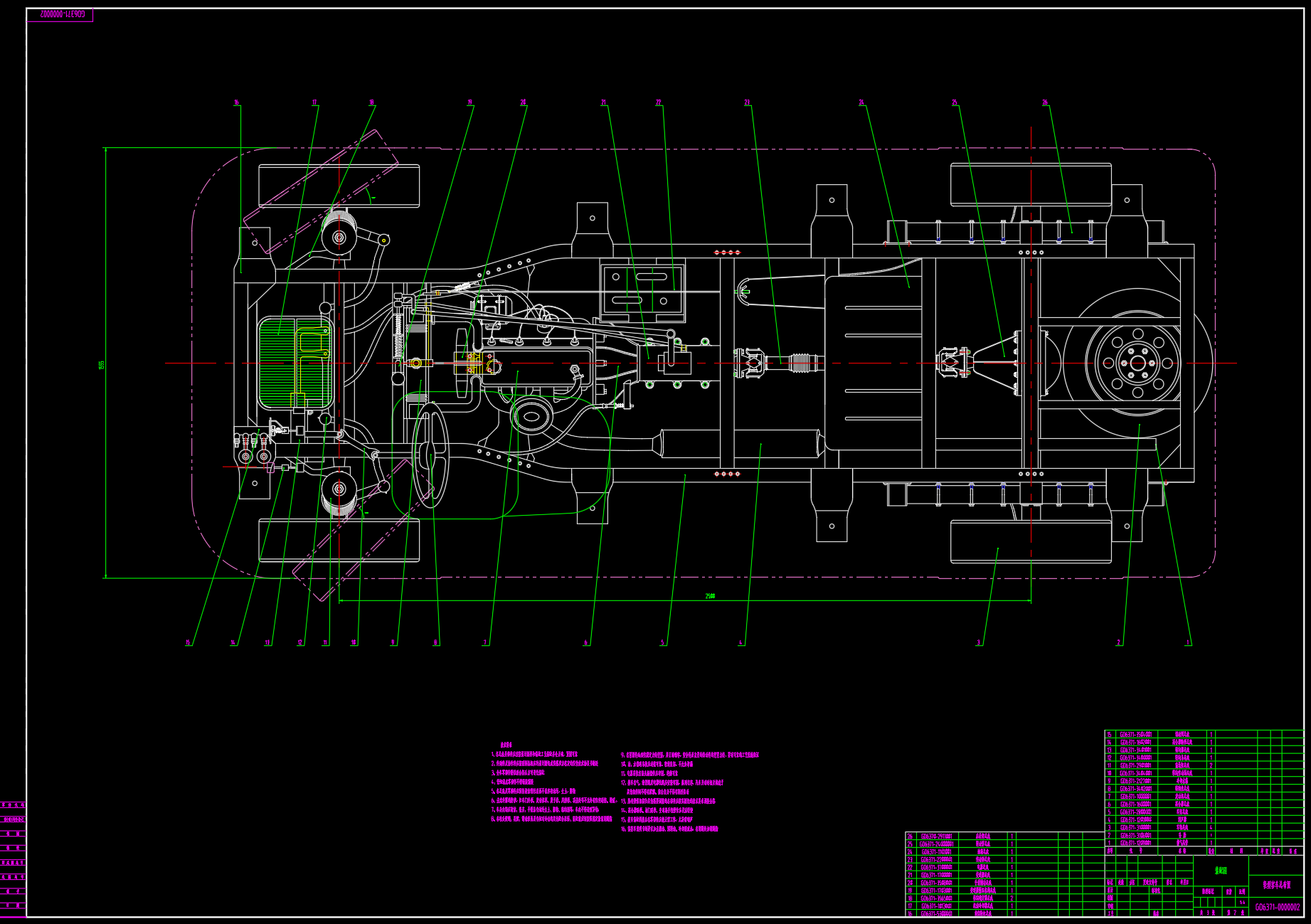Click part callout number 15 at bottom left
The image size is (1311, 924).
(188, 642)
